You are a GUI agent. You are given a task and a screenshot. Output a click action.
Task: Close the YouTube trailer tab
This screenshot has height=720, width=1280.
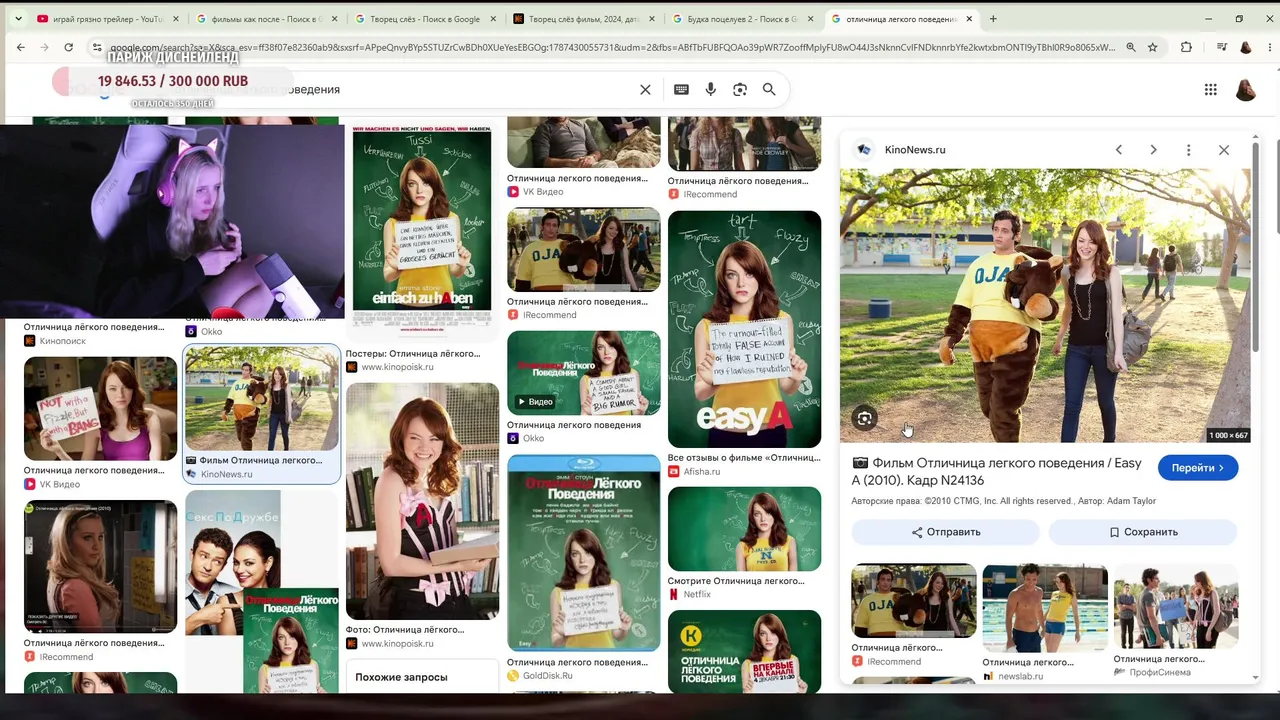(176, 19)
